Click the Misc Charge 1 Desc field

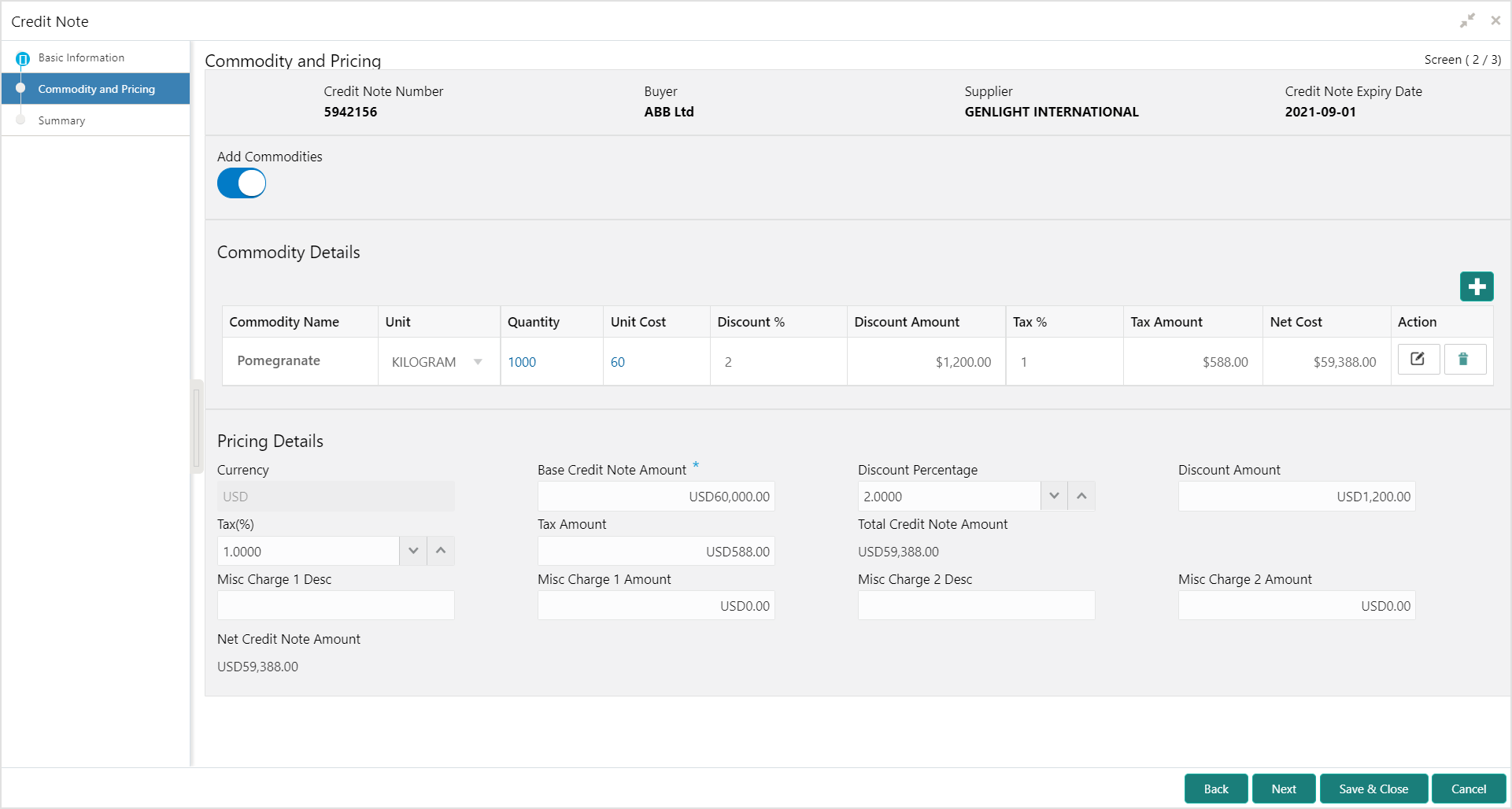click(x=336, y=605)
